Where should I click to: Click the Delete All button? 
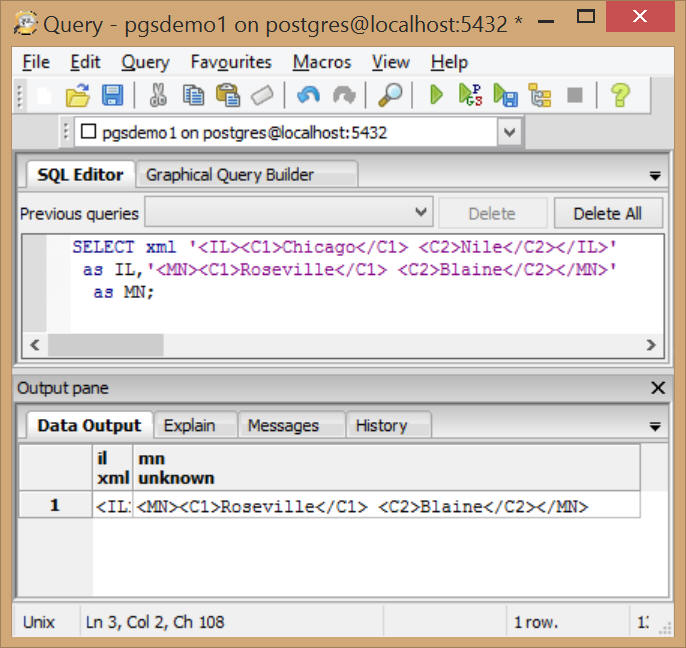pos(608,214)
